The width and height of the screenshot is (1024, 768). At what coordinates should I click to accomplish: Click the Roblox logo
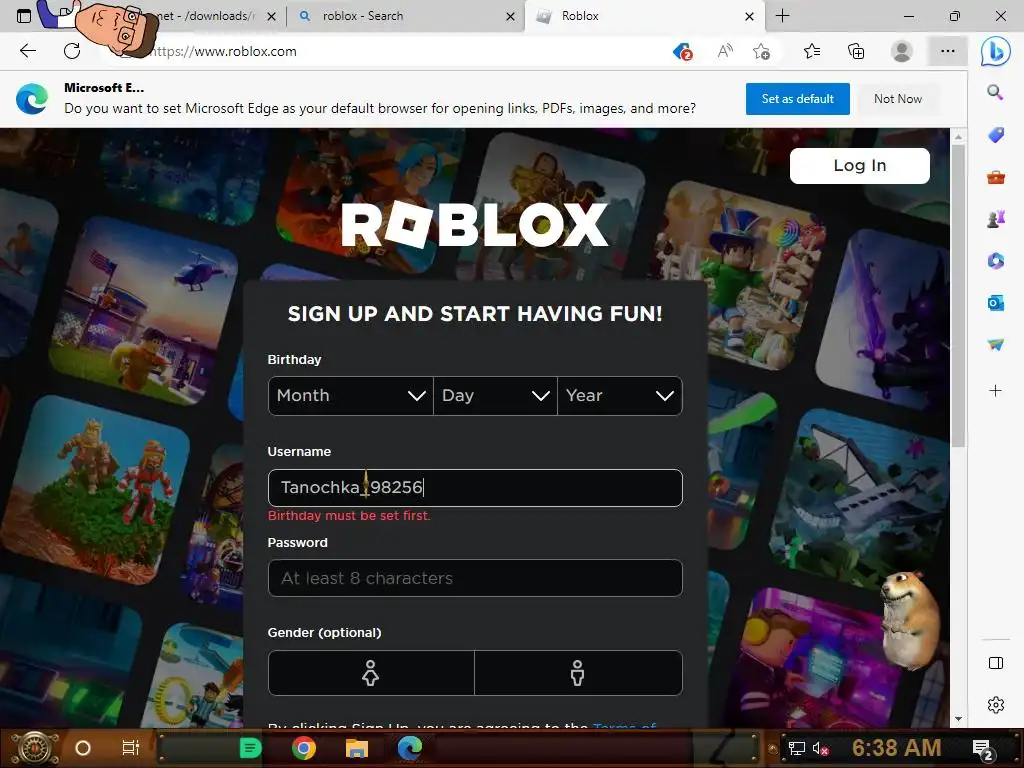(x=475, y=225)
